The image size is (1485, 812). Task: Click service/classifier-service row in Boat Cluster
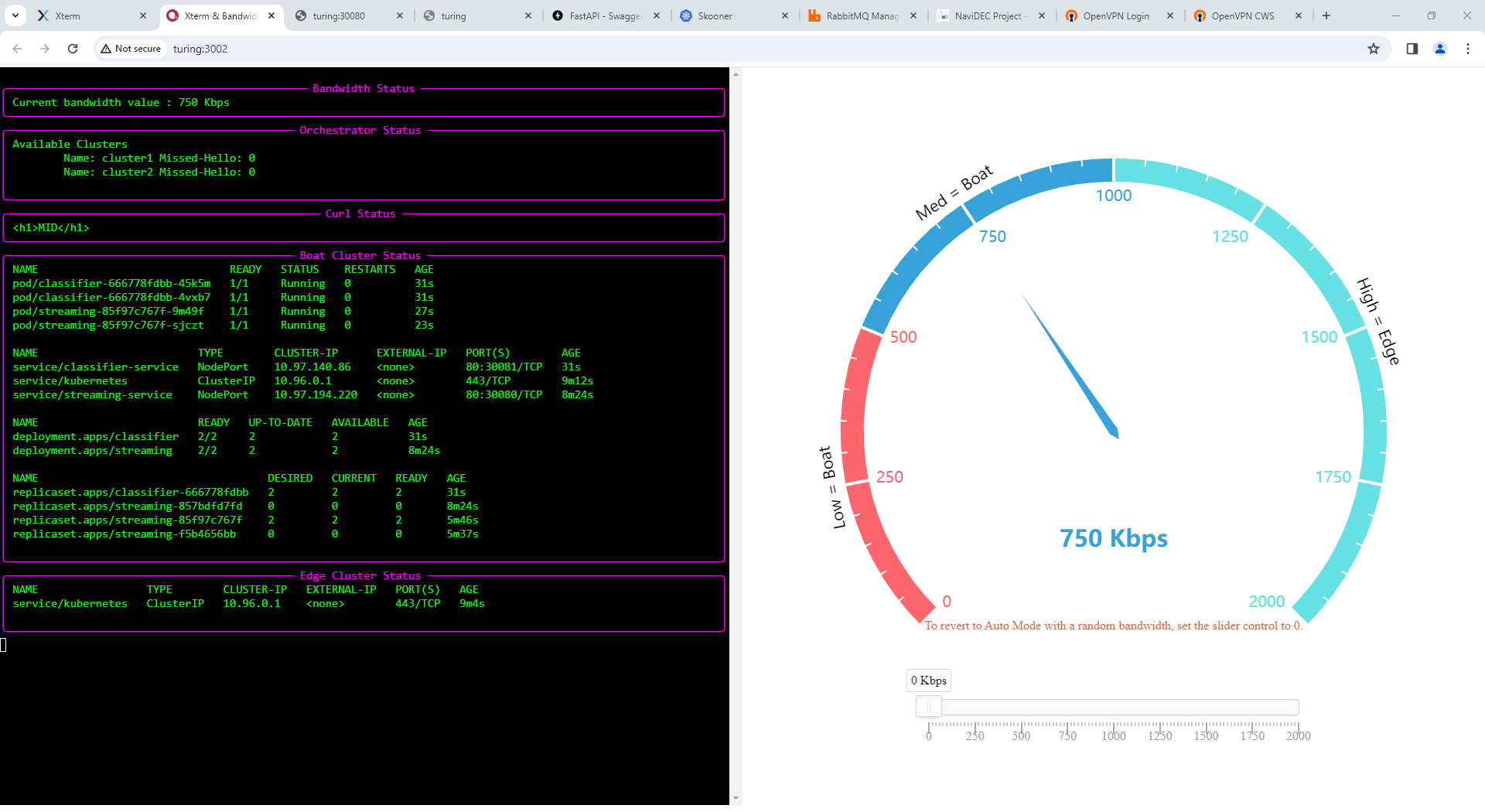point(296,367)
